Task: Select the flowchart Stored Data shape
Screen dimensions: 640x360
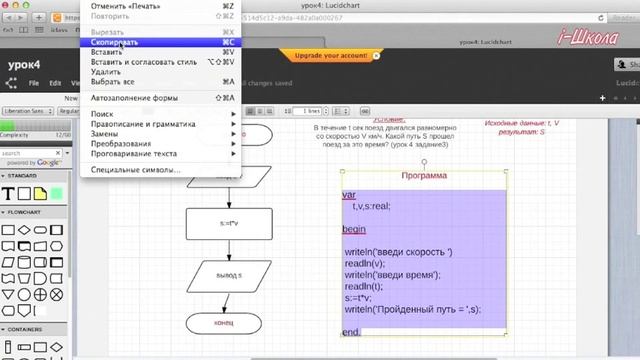Action: [56, 278]
